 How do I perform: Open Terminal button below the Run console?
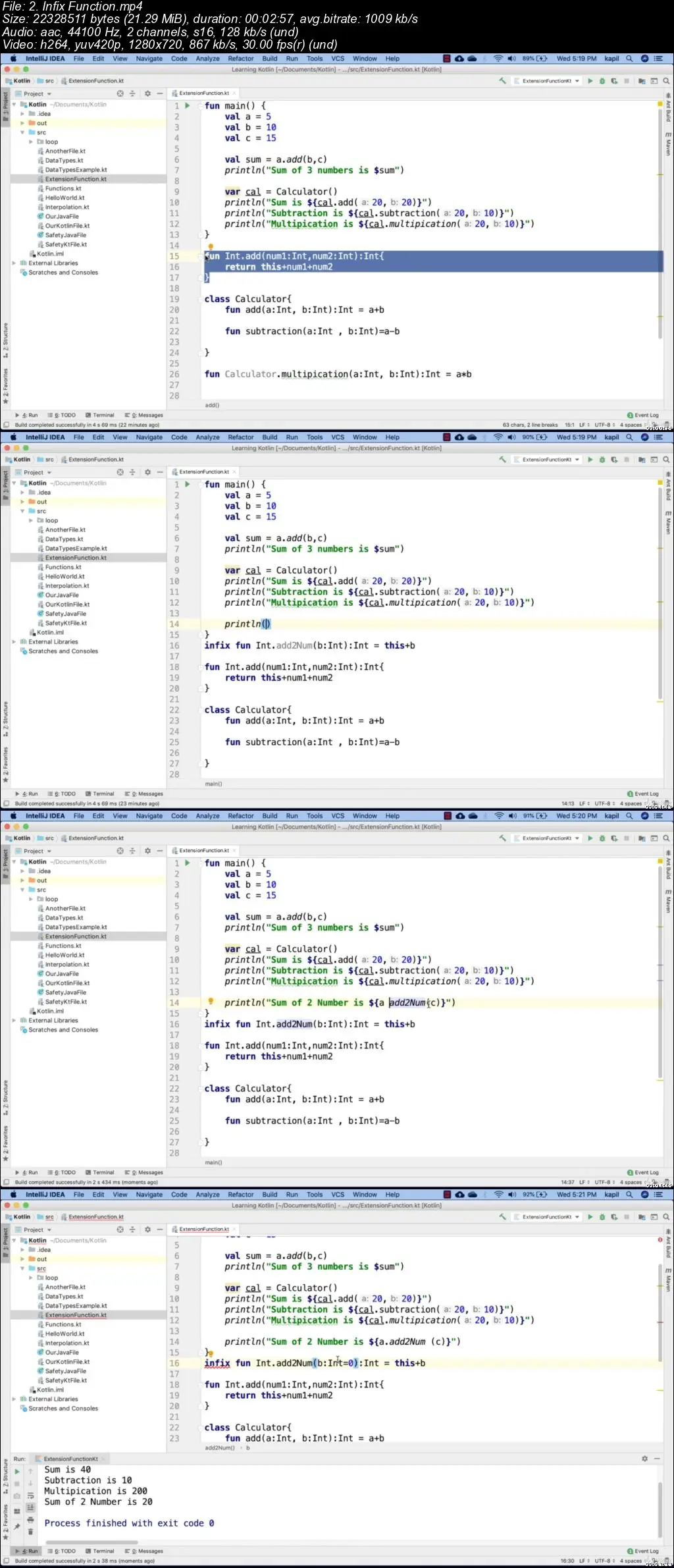pos(100,1551)
